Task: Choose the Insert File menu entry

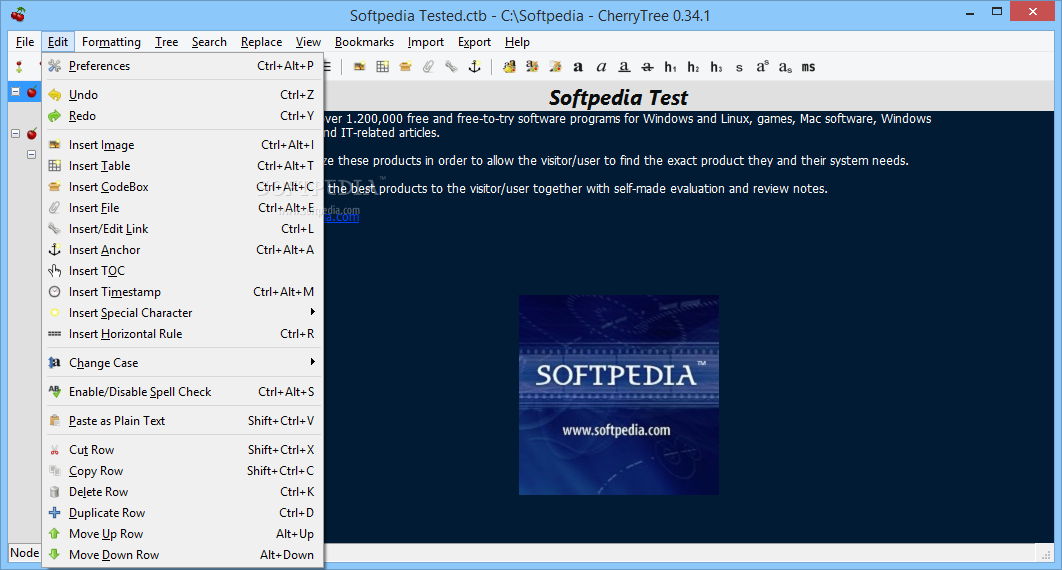Action: point(183,208)
